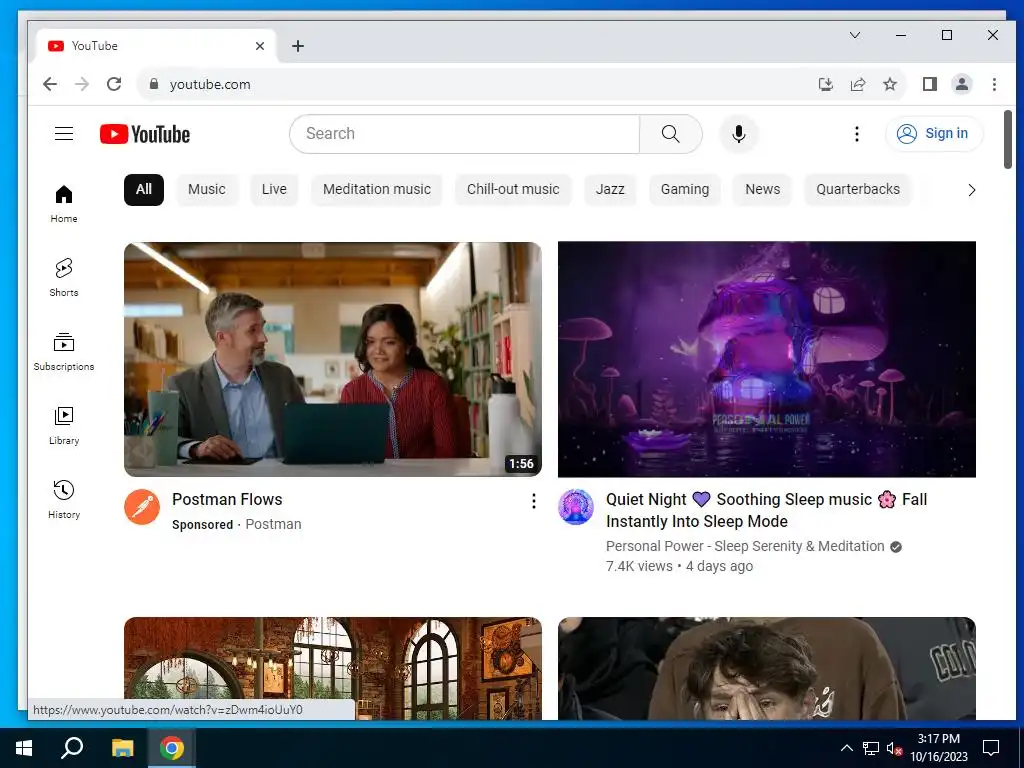Select the Meditation music chip
Viewport: 1024px width, 768px height.
(x=377, y=189)
